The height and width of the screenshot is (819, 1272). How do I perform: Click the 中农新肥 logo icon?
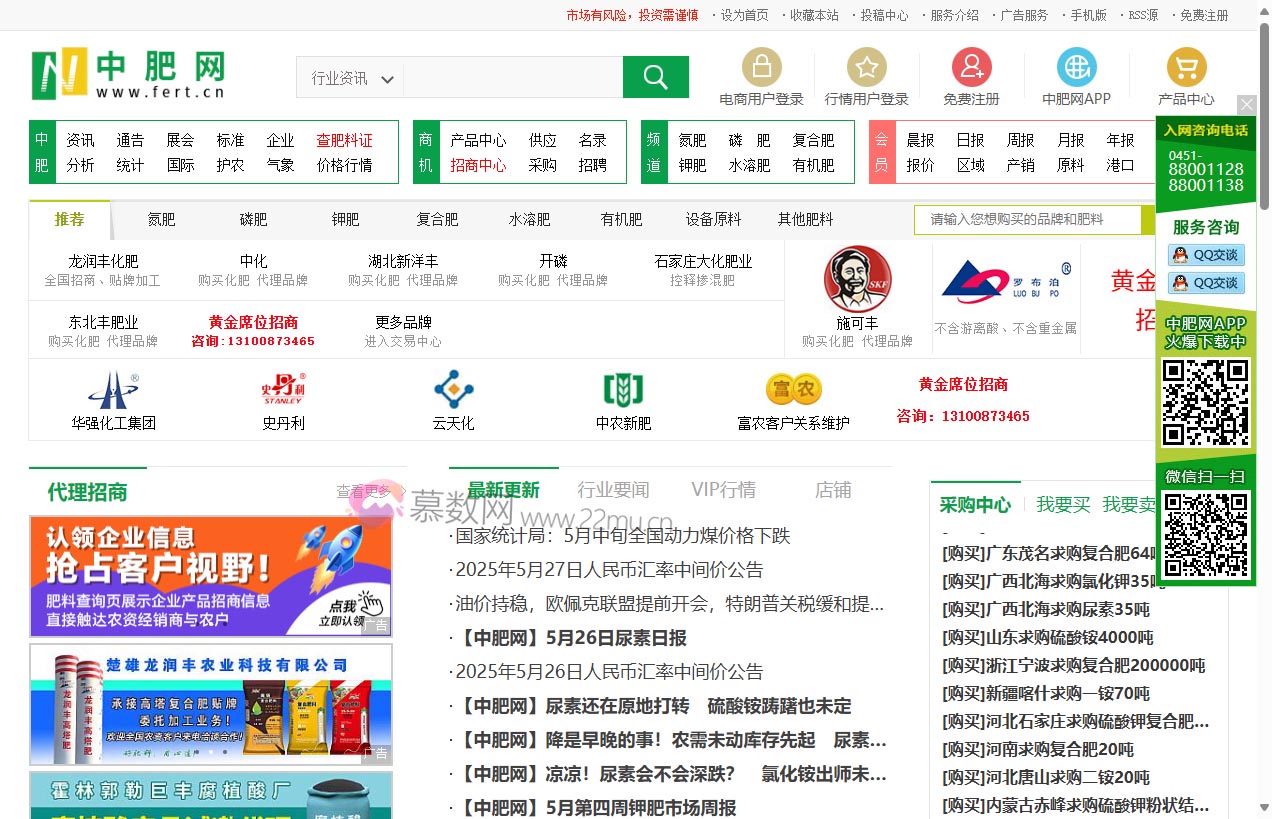click(623, 390)
